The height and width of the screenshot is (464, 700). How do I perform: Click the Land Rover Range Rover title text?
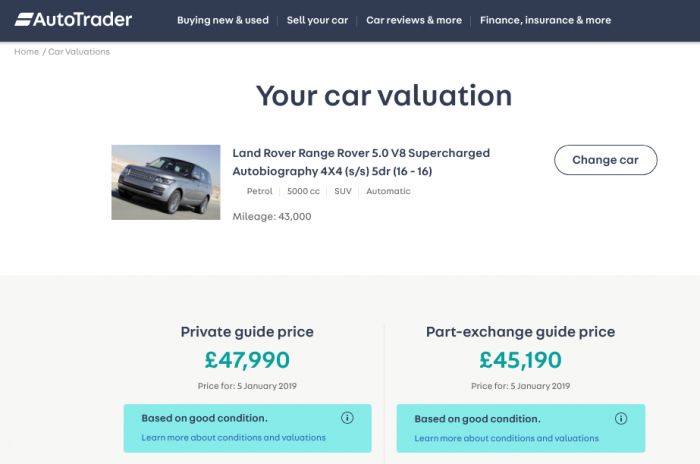361,162
